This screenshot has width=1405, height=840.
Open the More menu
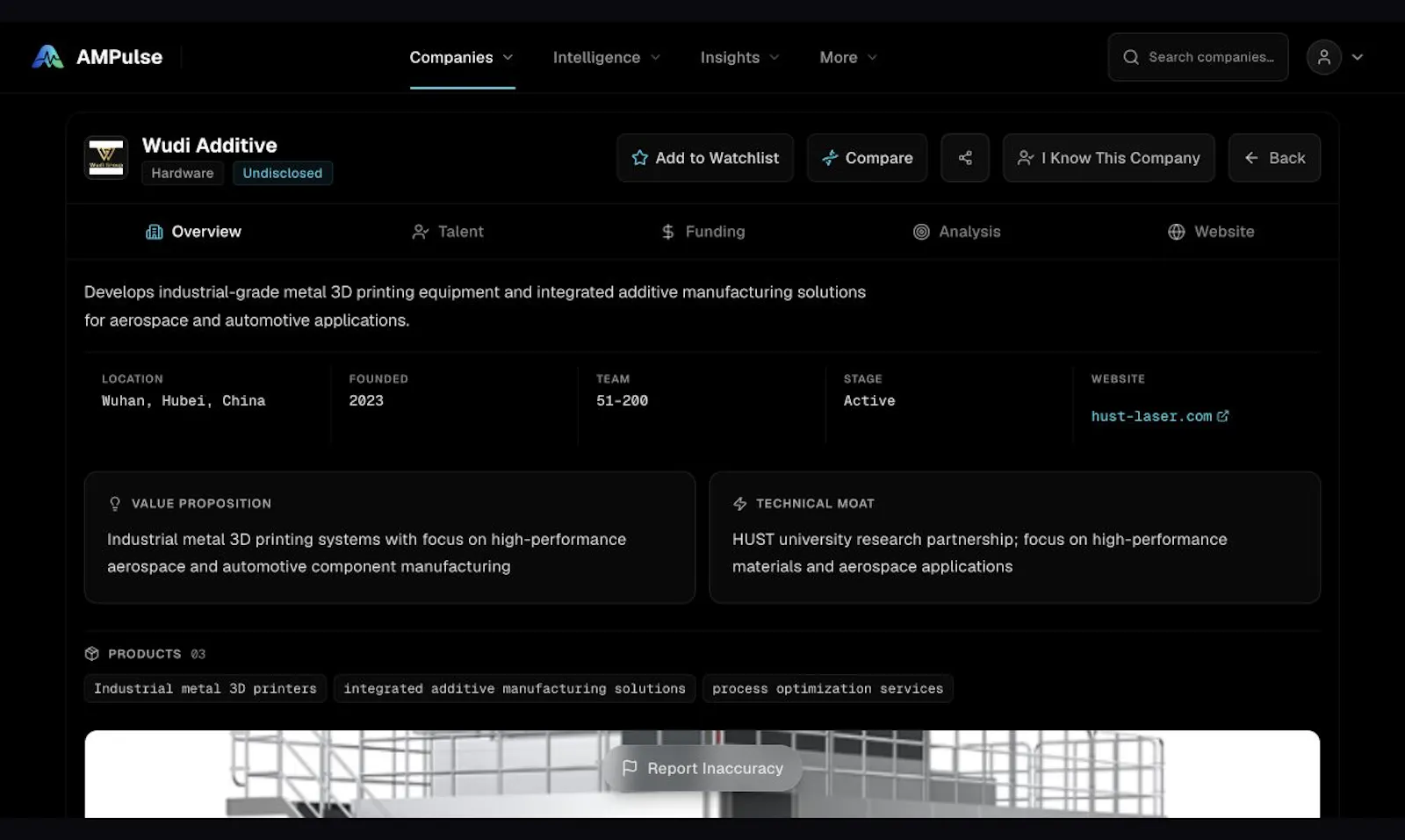point(848,57)
